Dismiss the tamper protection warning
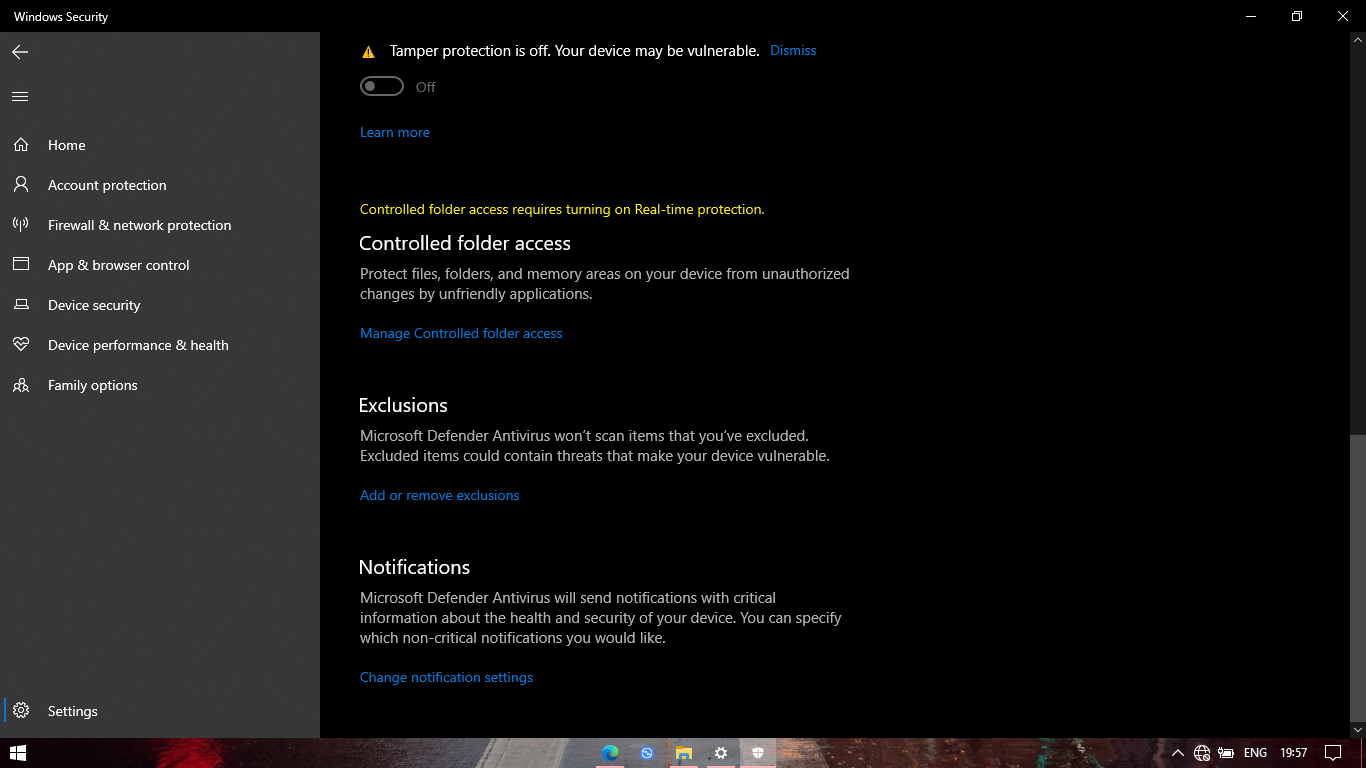 click(x=793, y=51)
